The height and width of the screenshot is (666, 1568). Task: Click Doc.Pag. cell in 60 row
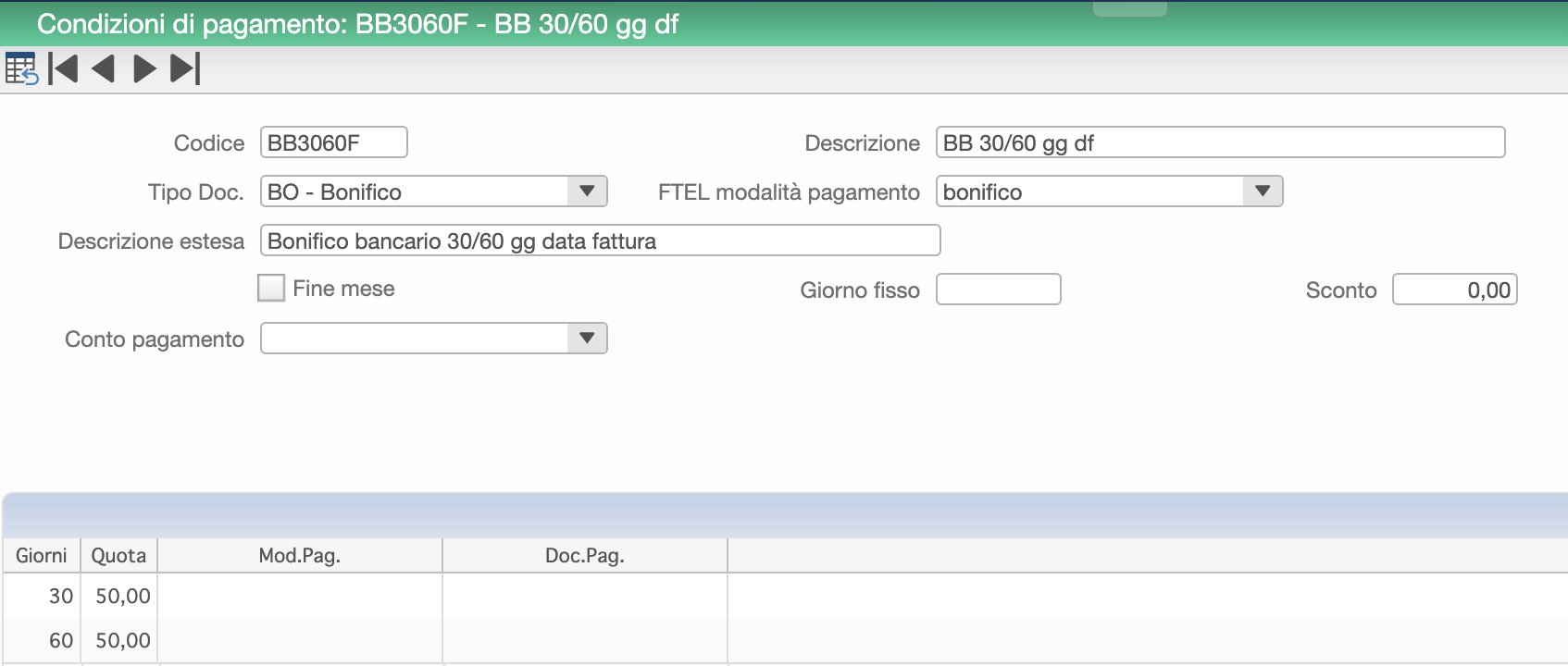[x=585, y=640]
